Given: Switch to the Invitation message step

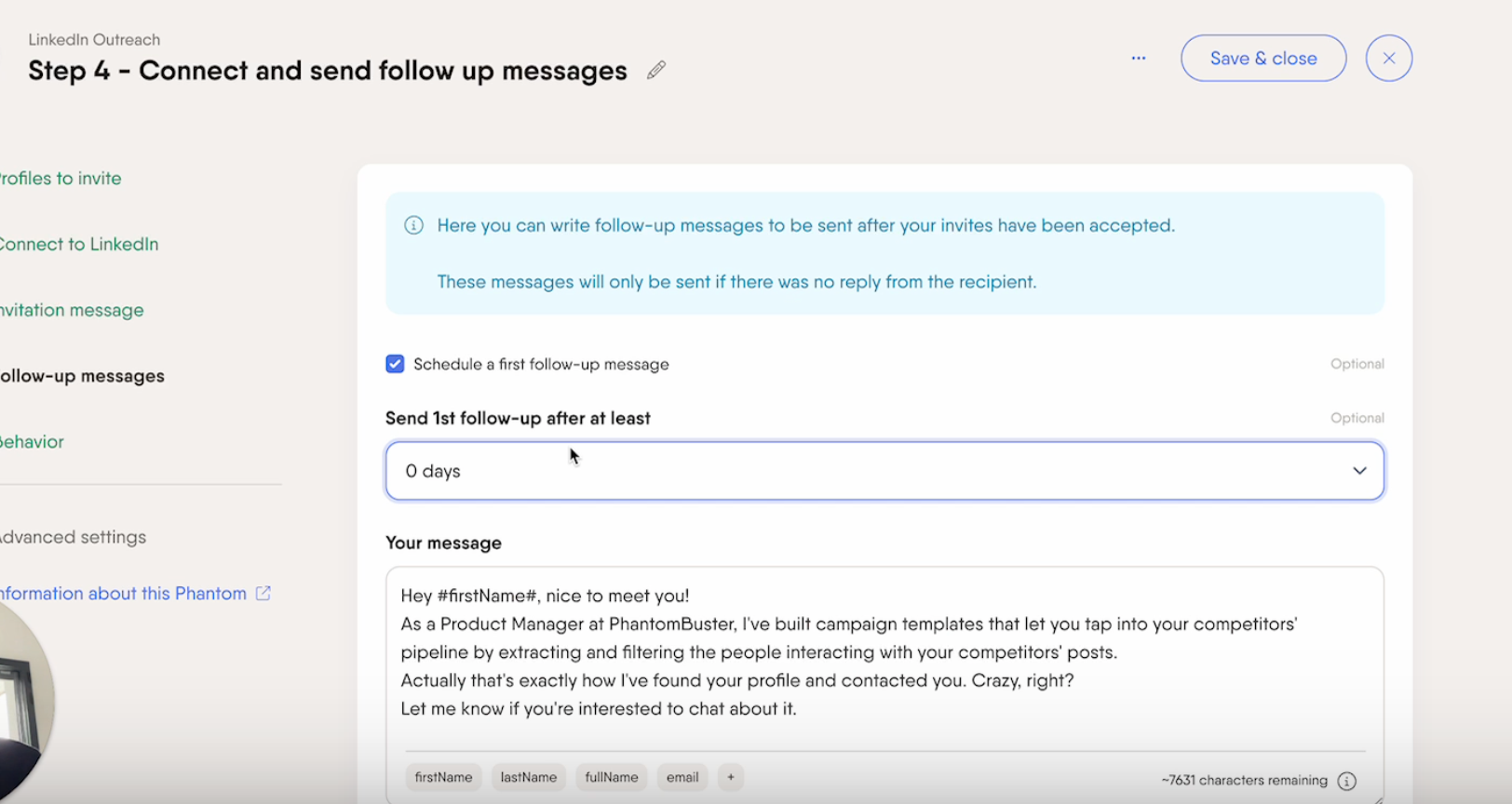Looking at the screenshot, I should pos(72,310).
